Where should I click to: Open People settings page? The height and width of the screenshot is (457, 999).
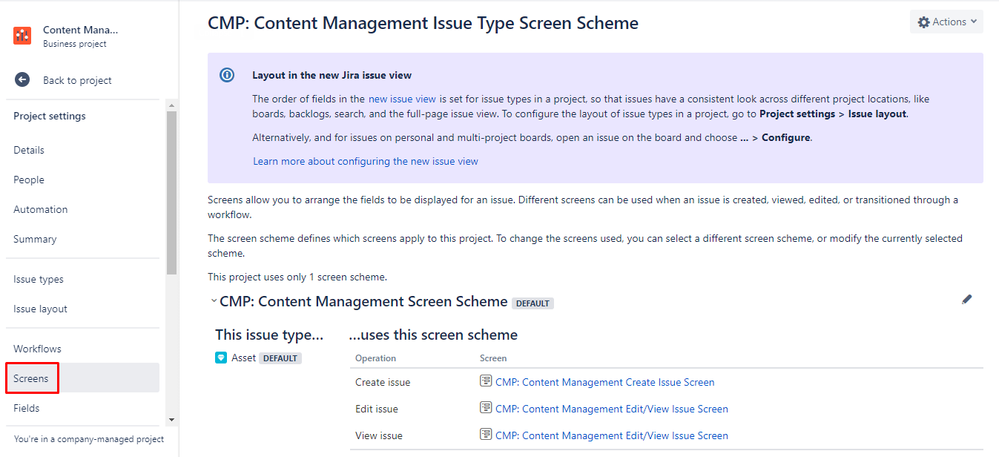pyautogui.click(x=29, y=180)
